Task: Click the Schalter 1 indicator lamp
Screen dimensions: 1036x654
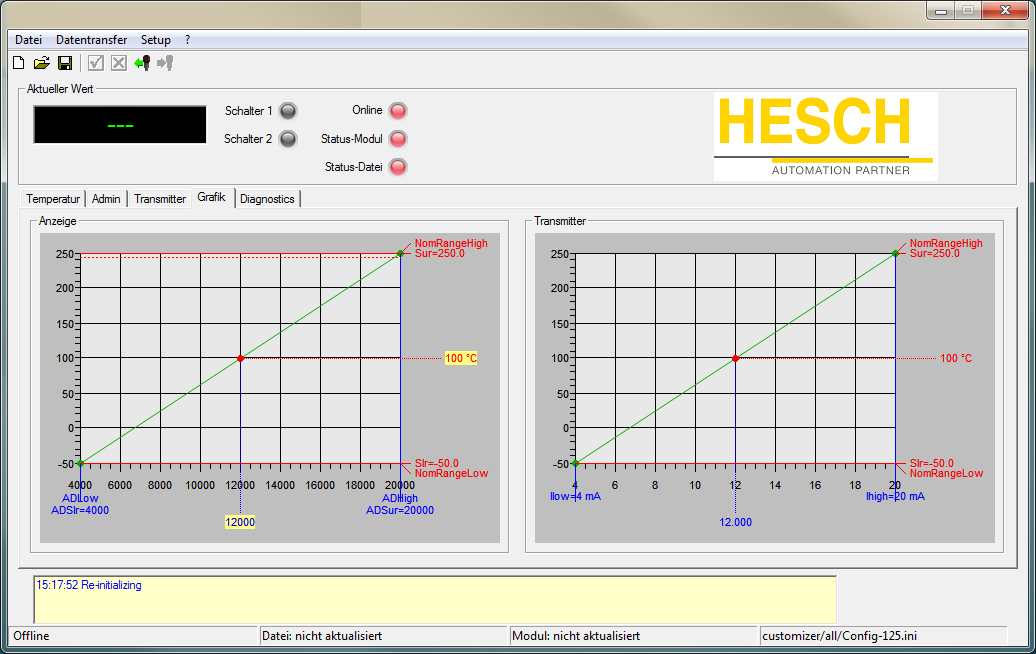Action: point(288,111)
